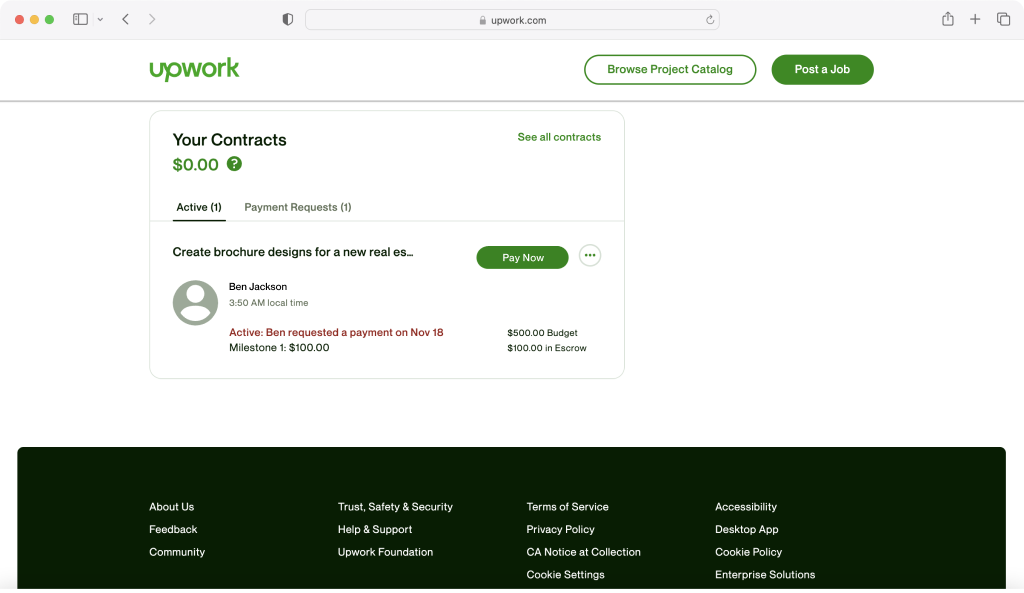Follow the See all contracts link
The image size is (1024, 593).
(559, 137)
